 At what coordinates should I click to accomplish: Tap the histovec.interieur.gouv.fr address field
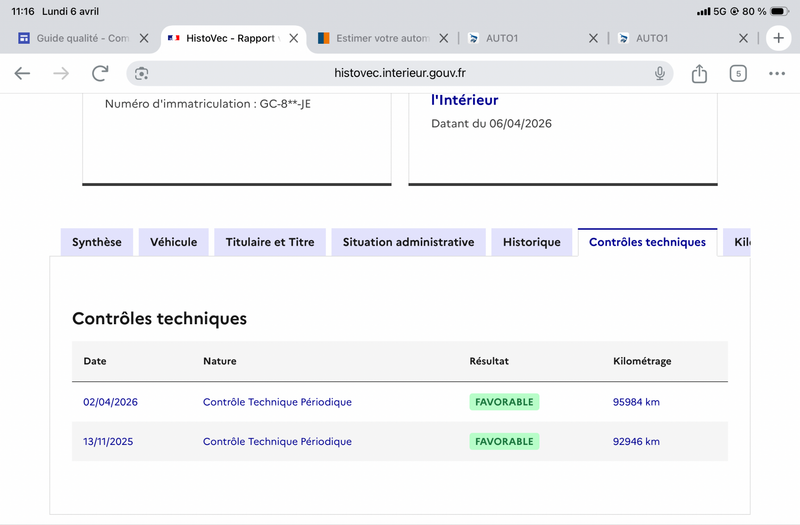tap(400, 73)
